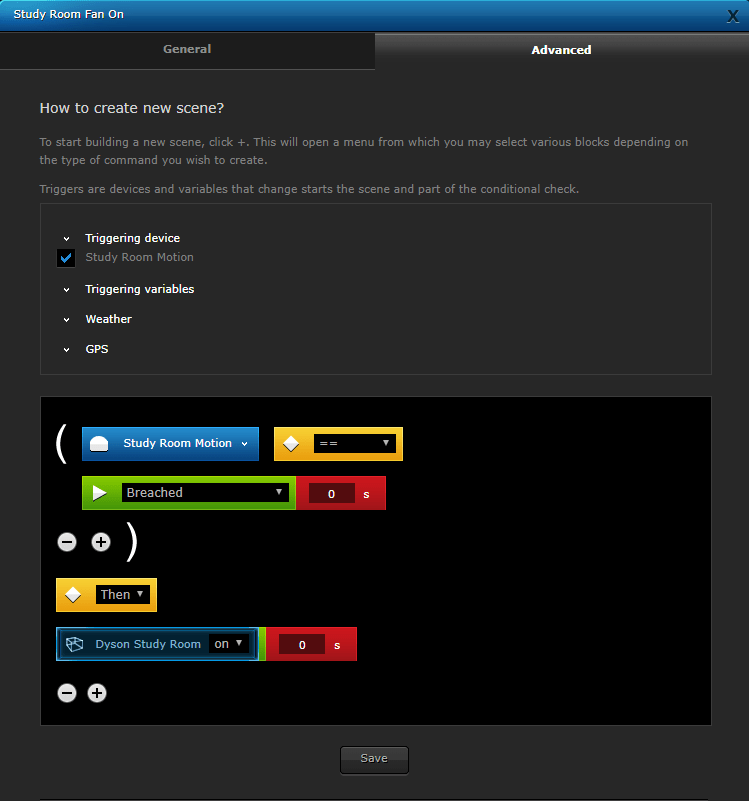The width and height of the screenshot is (749, 801).
Task: Click the Breached delay seconds field
Action: pos(331,494)
